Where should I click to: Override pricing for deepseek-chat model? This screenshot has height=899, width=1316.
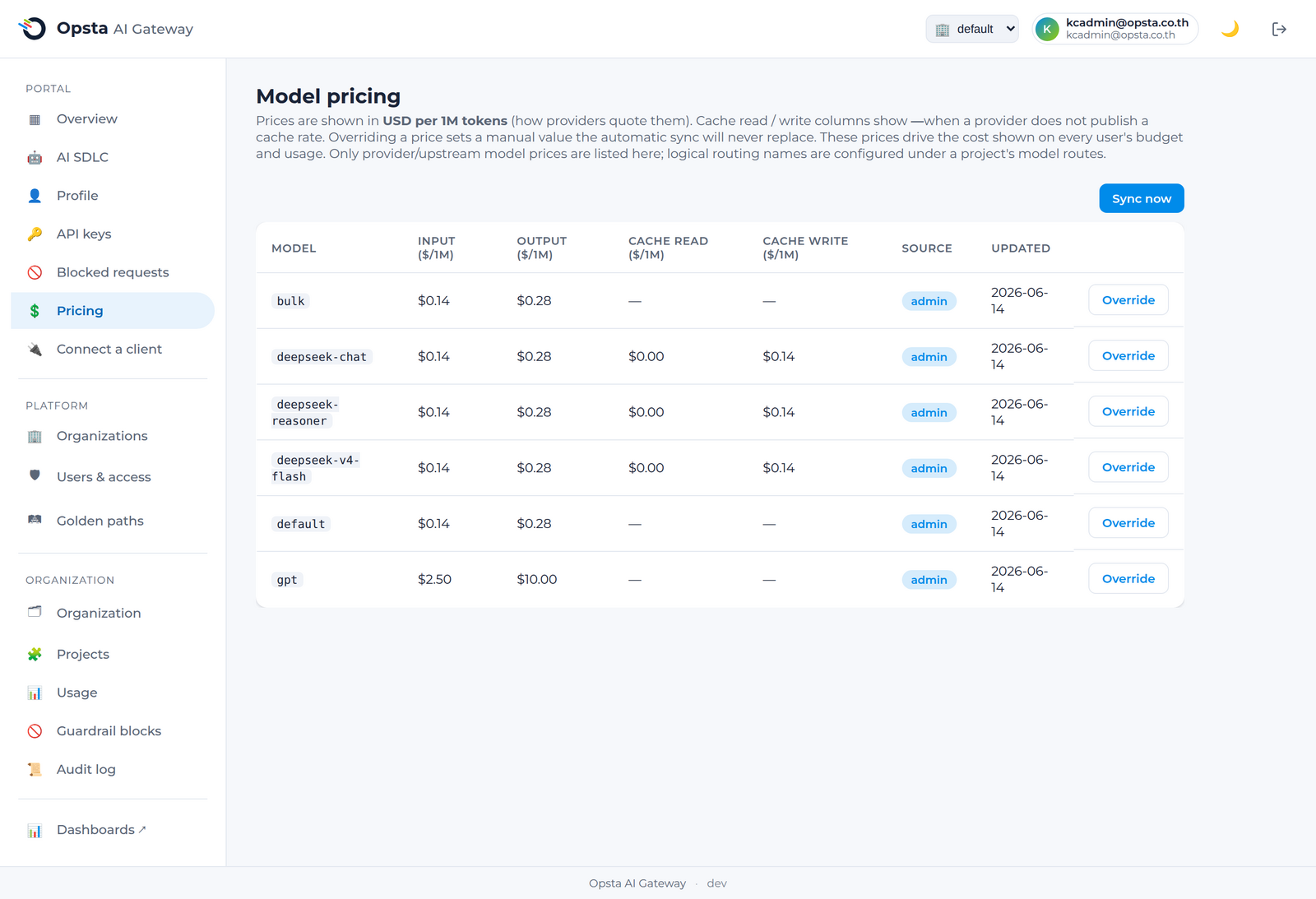click(x=1128, y=356)
